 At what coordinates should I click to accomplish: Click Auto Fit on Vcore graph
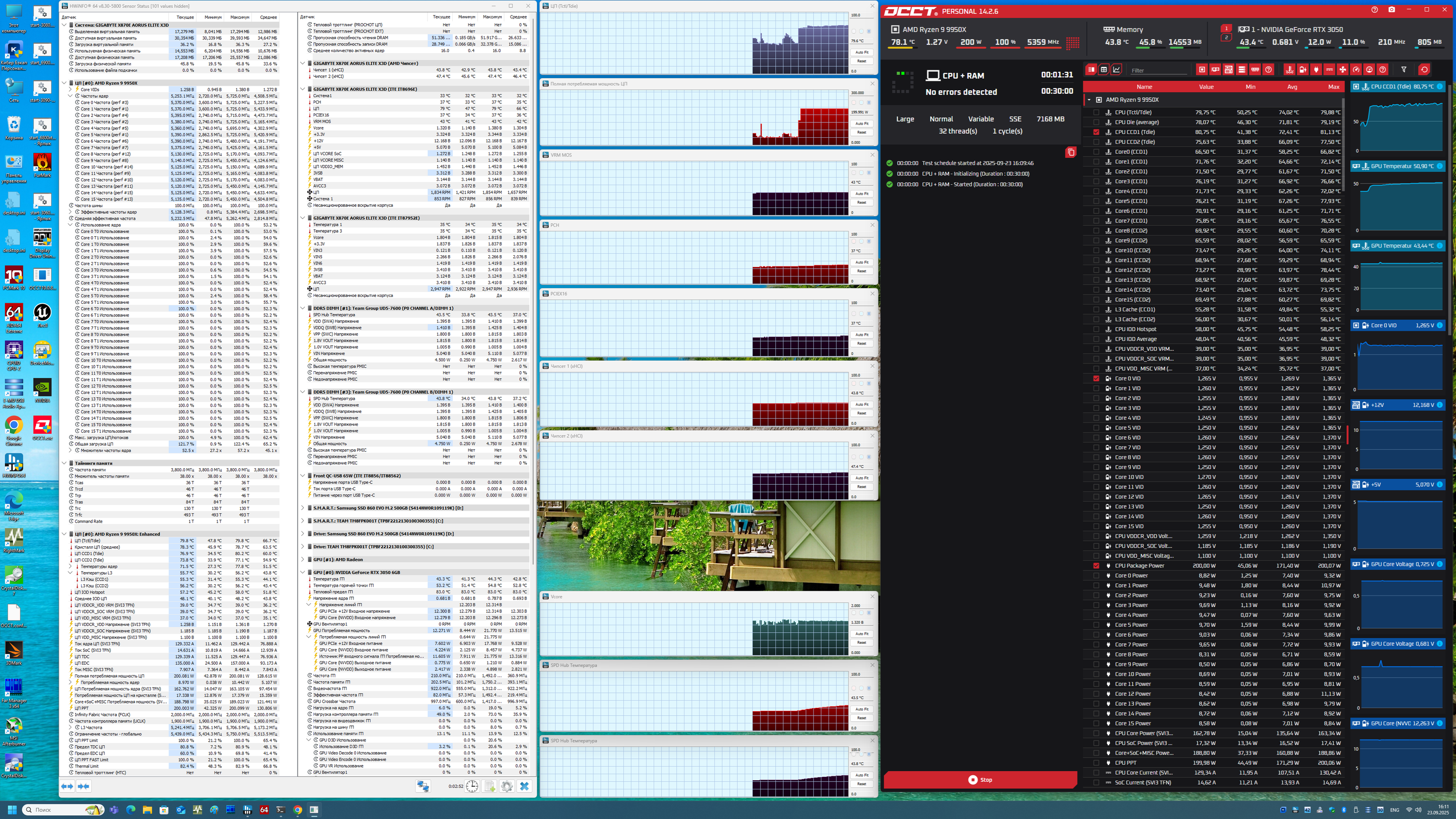click(x=861, y=634)
